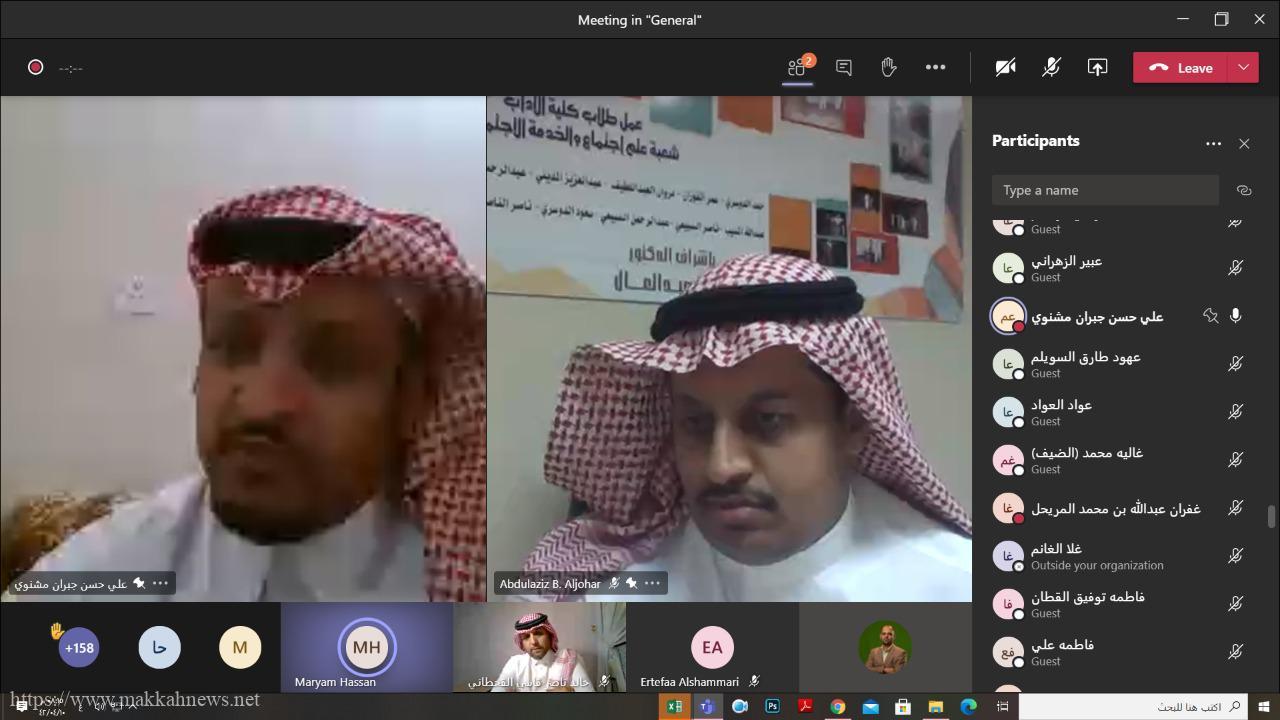Open the share content tray icon

pos(1097,67)
